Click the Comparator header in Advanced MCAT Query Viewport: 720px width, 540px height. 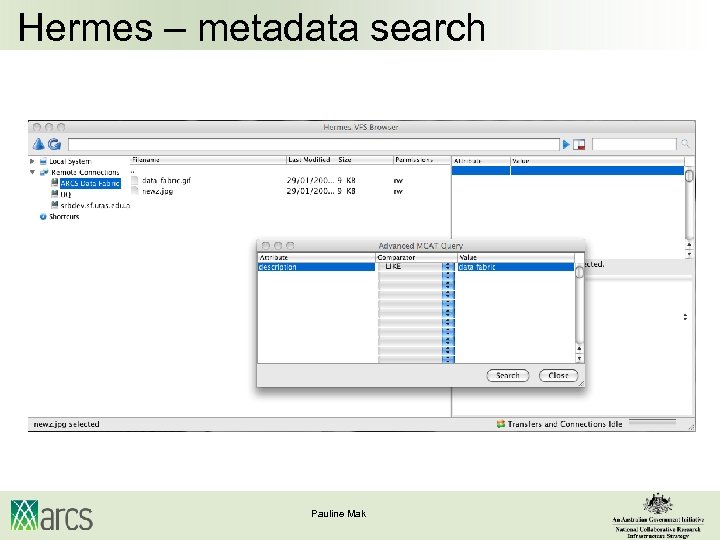click(416, 258)
